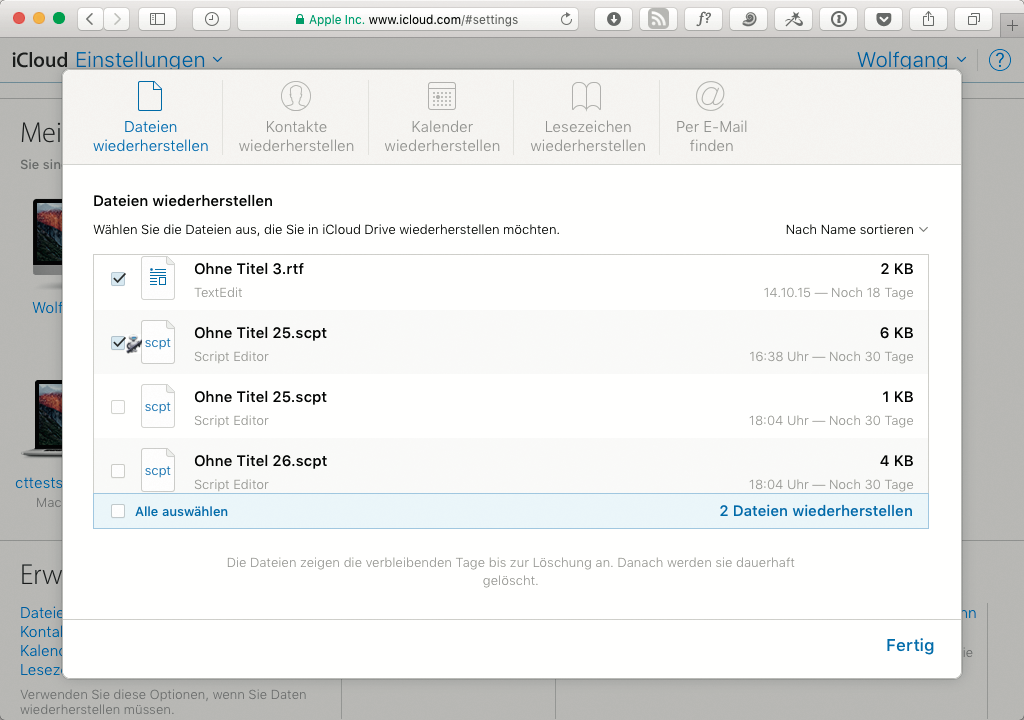Viewport: 1024px width, 720px height.
Task: Go forward with Safari's forward arrow
Action: (117, 19)
